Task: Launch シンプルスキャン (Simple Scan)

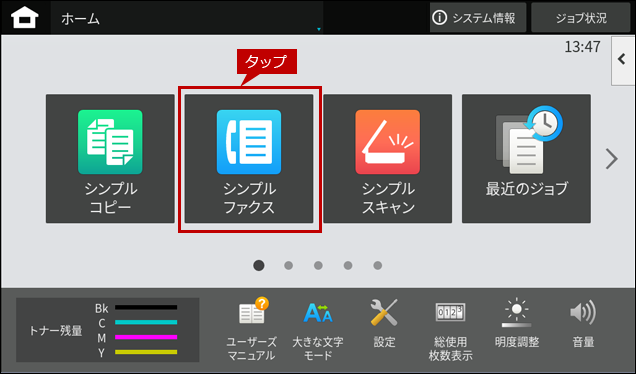Action: 387,159
